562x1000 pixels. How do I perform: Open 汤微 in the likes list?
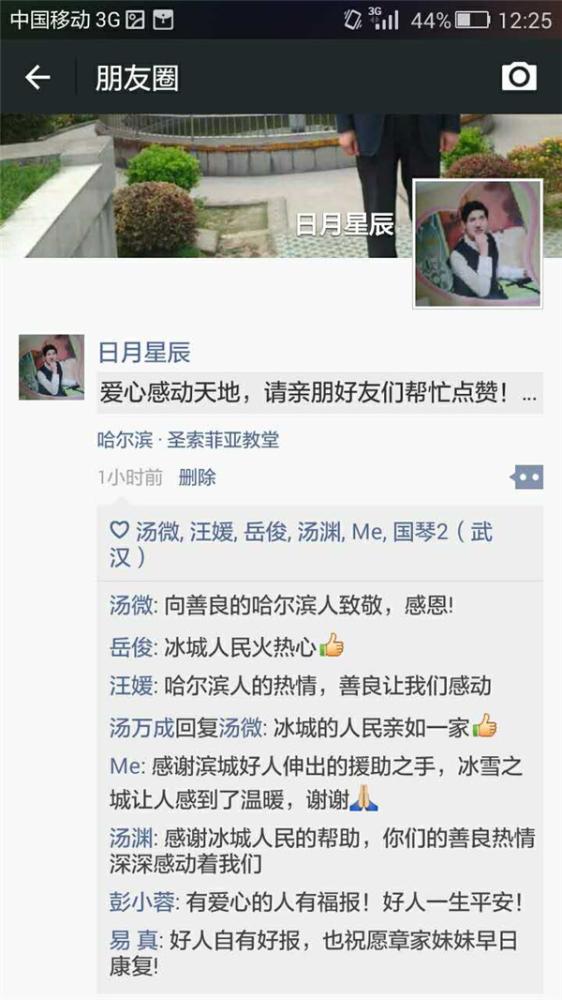click(x=157, y=531)
